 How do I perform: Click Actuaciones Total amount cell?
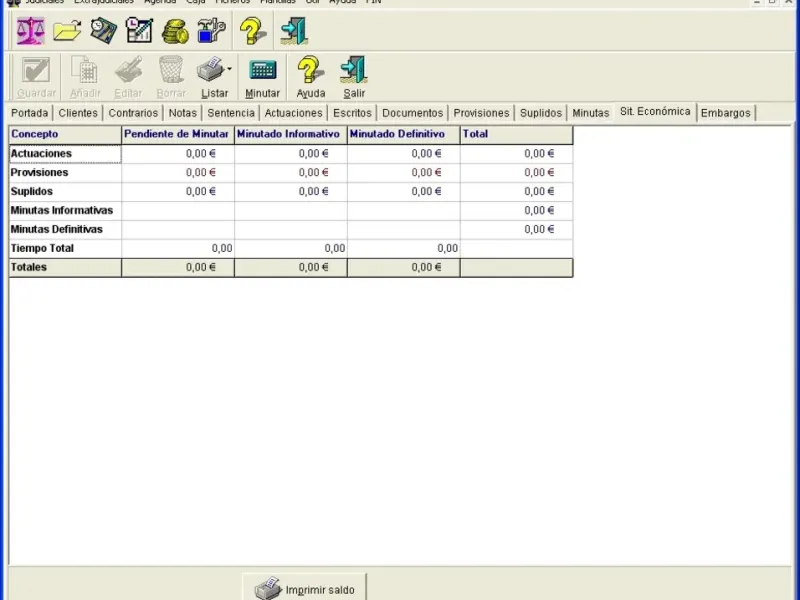pyautogui.click(x=516, y=154)
